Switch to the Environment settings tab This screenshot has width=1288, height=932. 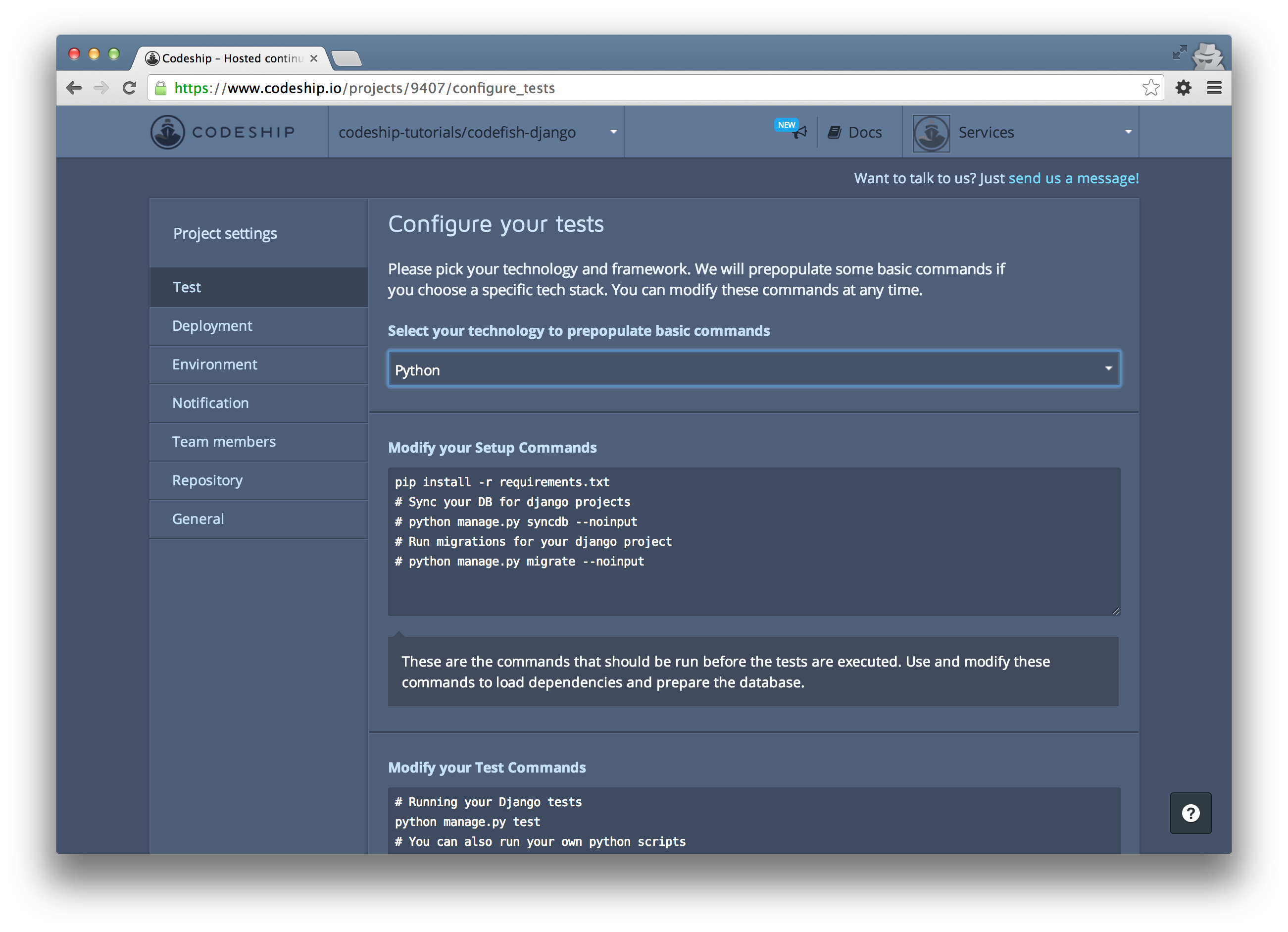tap(215, 364)
